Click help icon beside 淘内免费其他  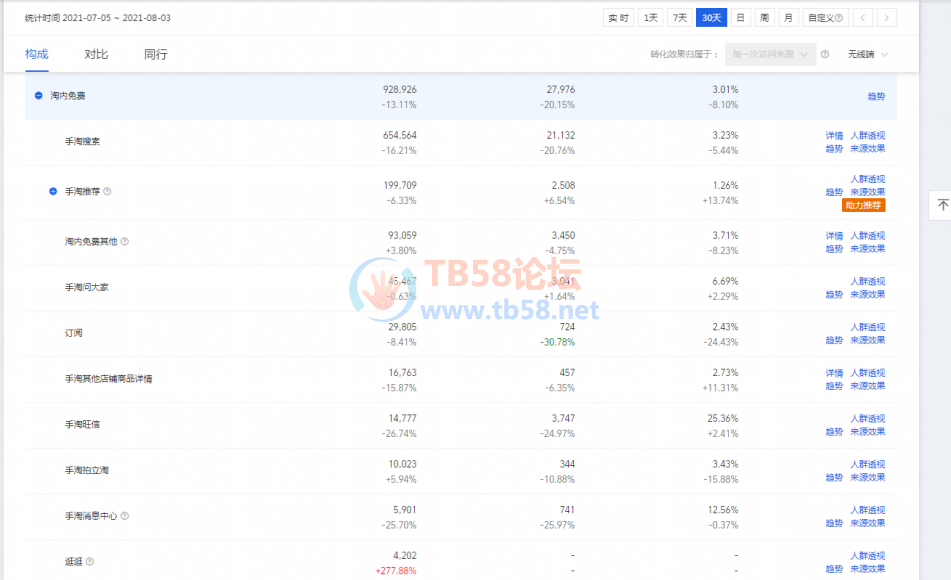click(125, 241)
